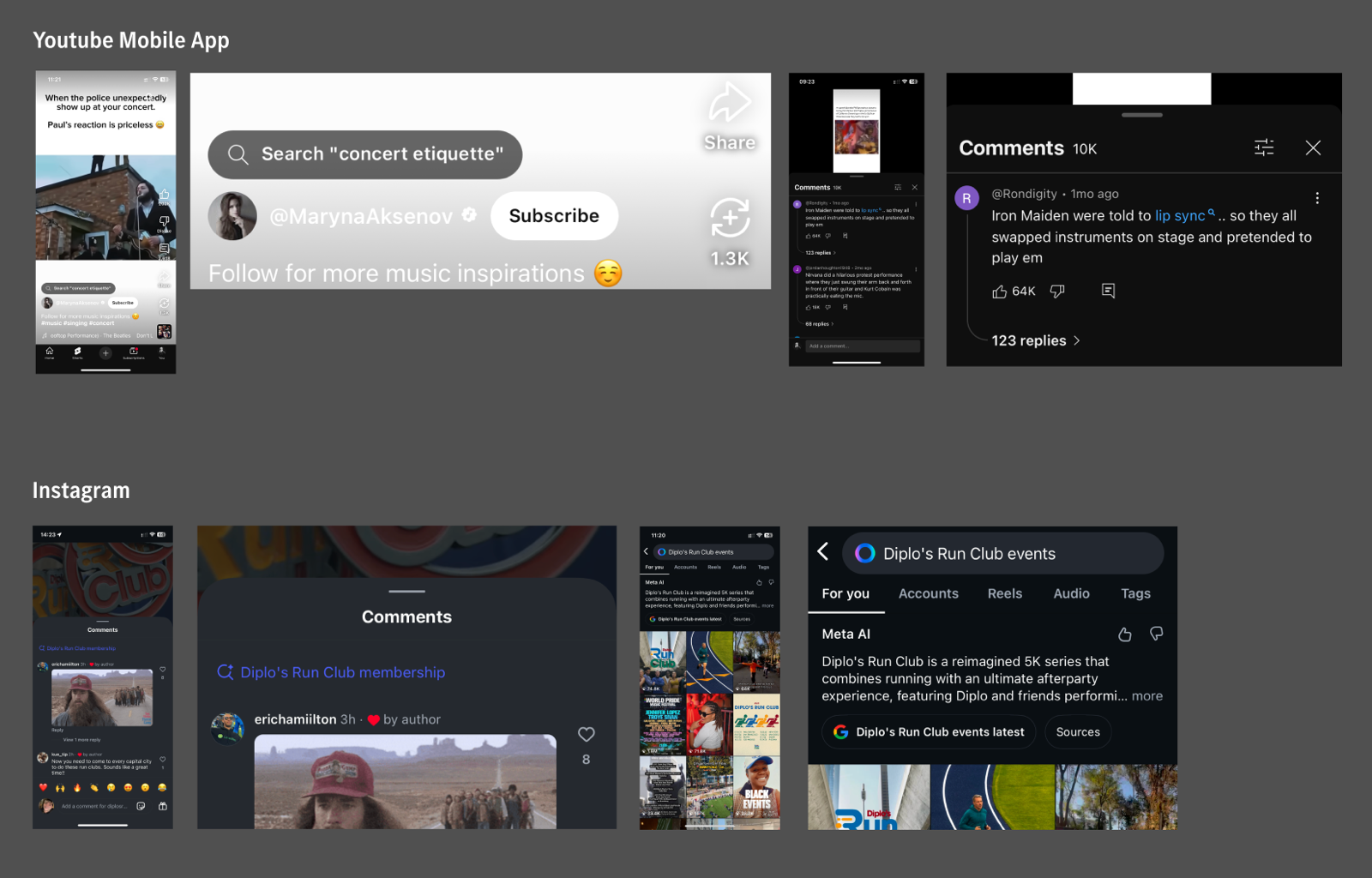Image resolution: width=1372 pixels, height=878 pixels.
Task: Switch to the large Reels tab
Action: coord(1005,593)
